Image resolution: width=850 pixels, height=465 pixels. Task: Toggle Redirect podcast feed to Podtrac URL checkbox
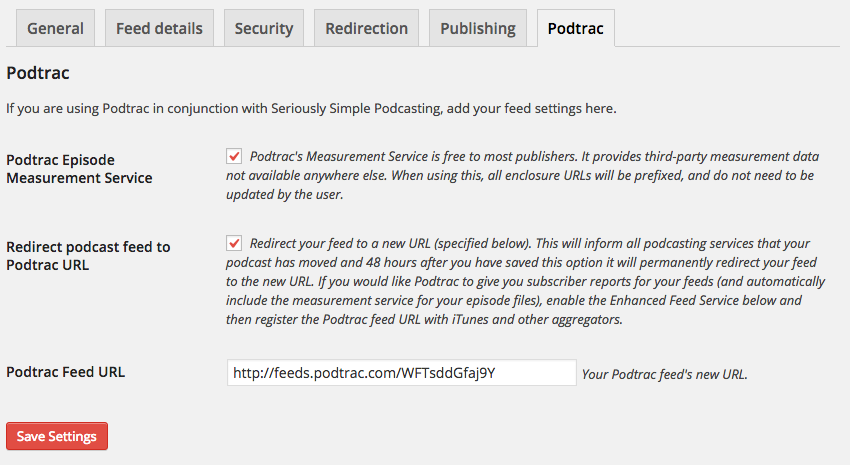(234, 243)
